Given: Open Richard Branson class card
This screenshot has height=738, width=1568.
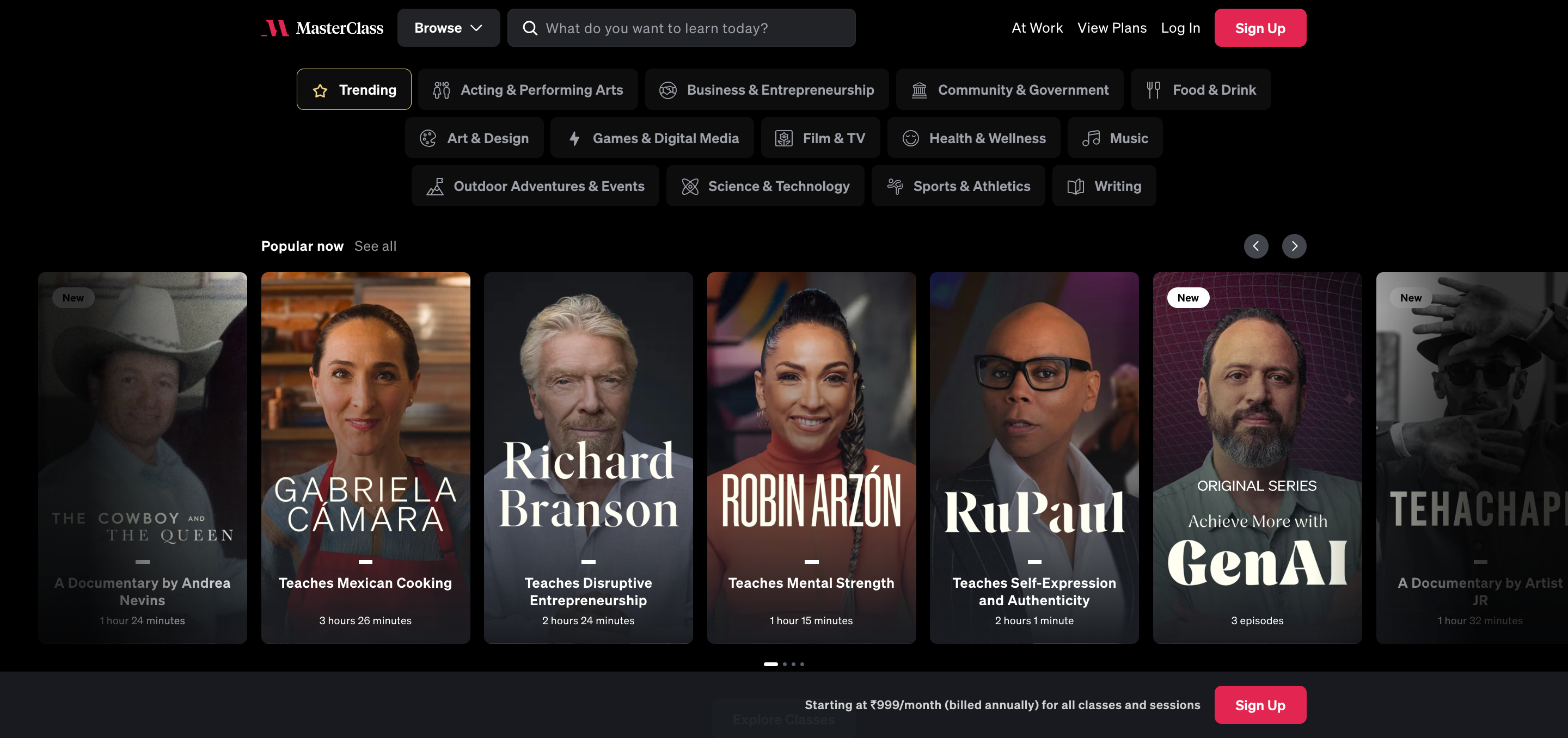Looking at the screenshot, I should click(x=588, y=458).
